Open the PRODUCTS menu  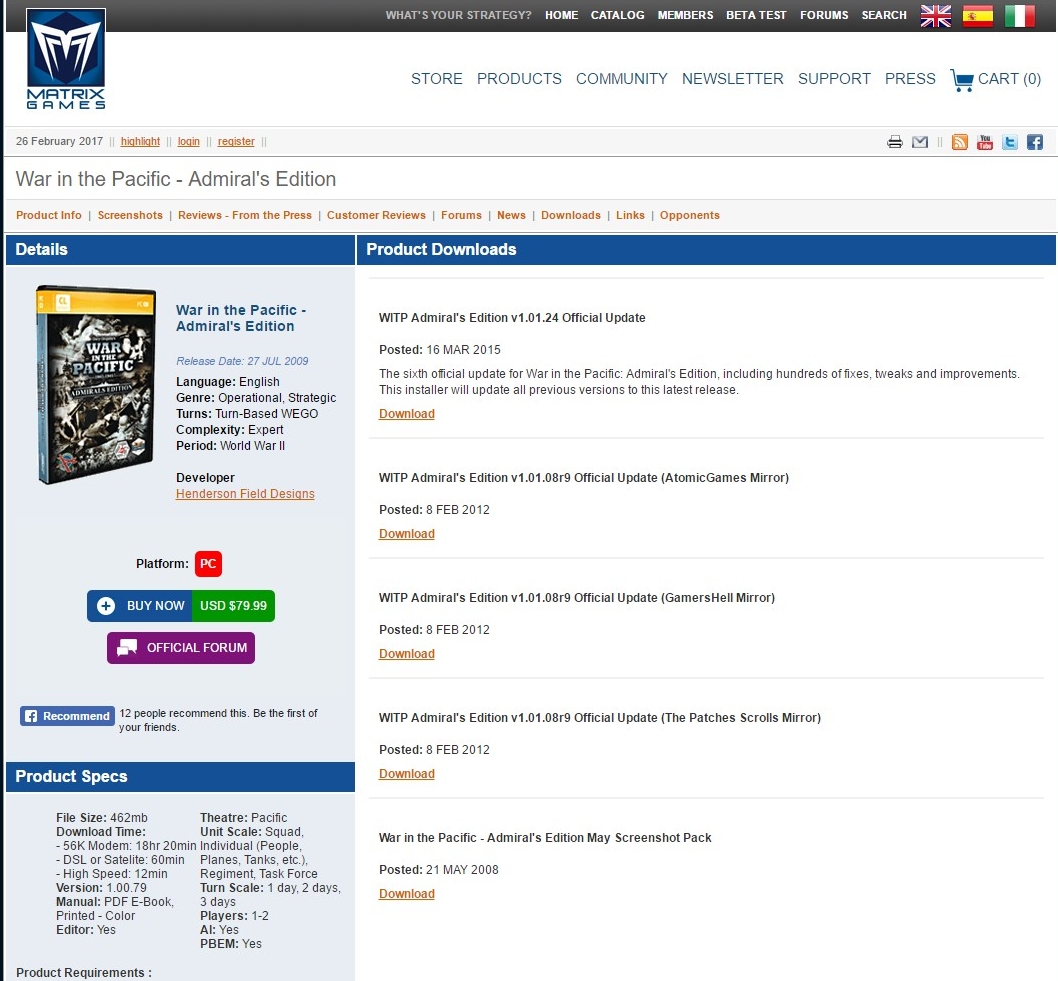pos(519,79)
